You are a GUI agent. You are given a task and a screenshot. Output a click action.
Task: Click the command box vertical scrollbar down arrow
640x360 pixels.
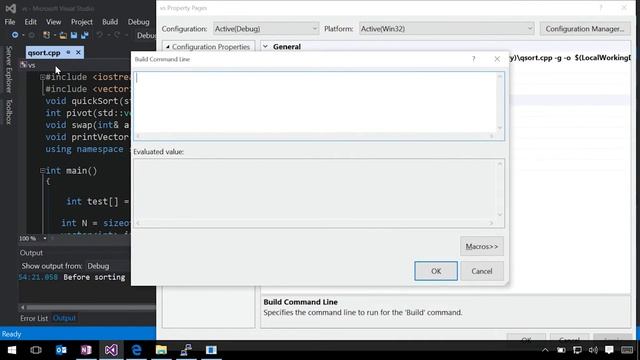pyautogui.click(x=500, y=128)
